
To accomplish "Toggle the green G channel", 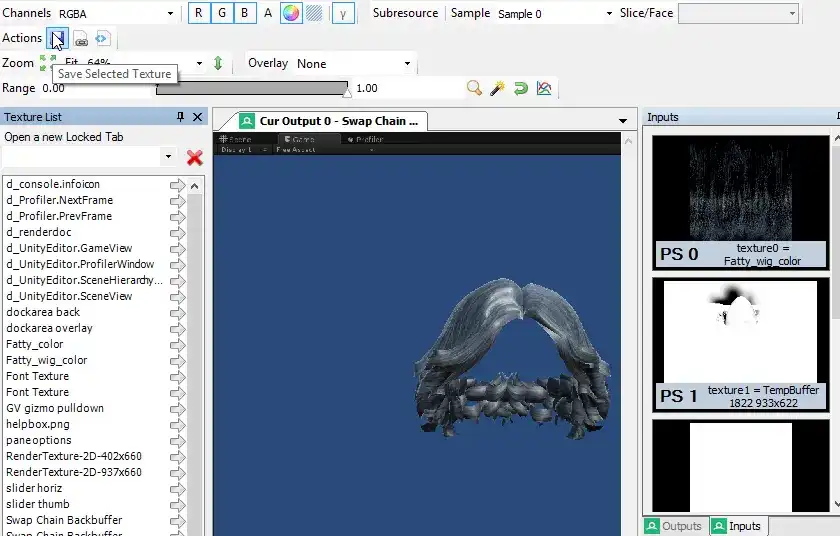I will click(222, 13).
